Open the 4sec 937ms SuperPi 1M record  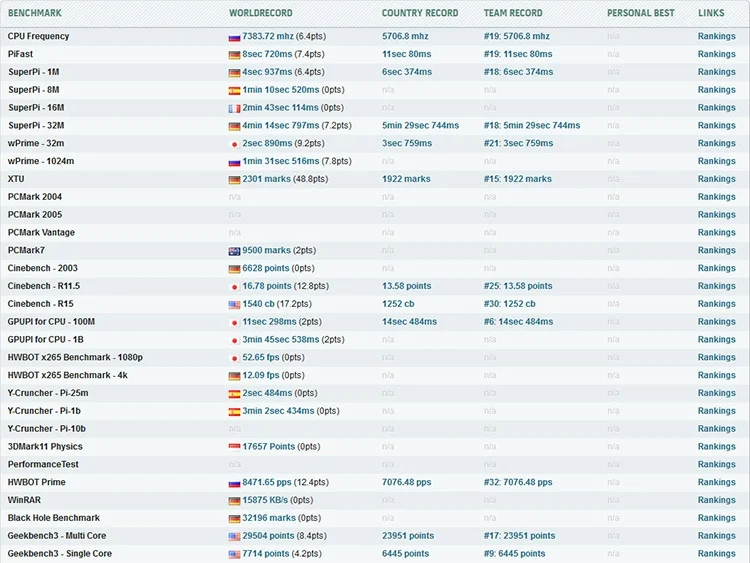pos(267,72)
